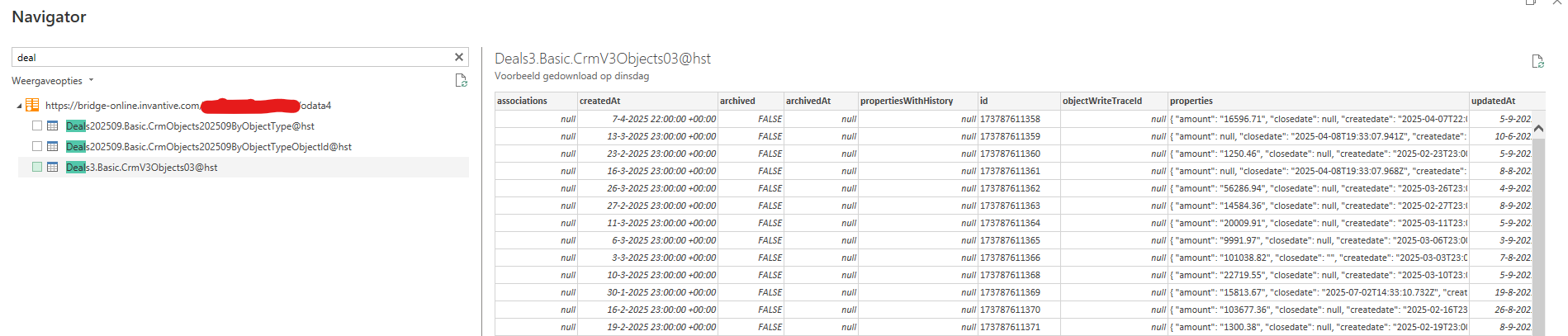Click the OData feed icon next to the bridge-online URL
Image resolution: width=1568 pixels, height=336 pixels.
tap(32, 106)
